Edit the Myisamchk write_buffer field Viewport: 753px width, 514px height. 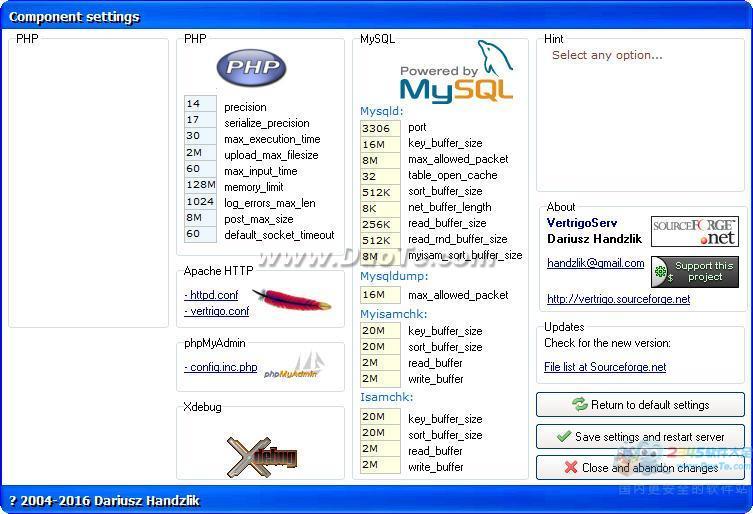(x=380, y=379)
